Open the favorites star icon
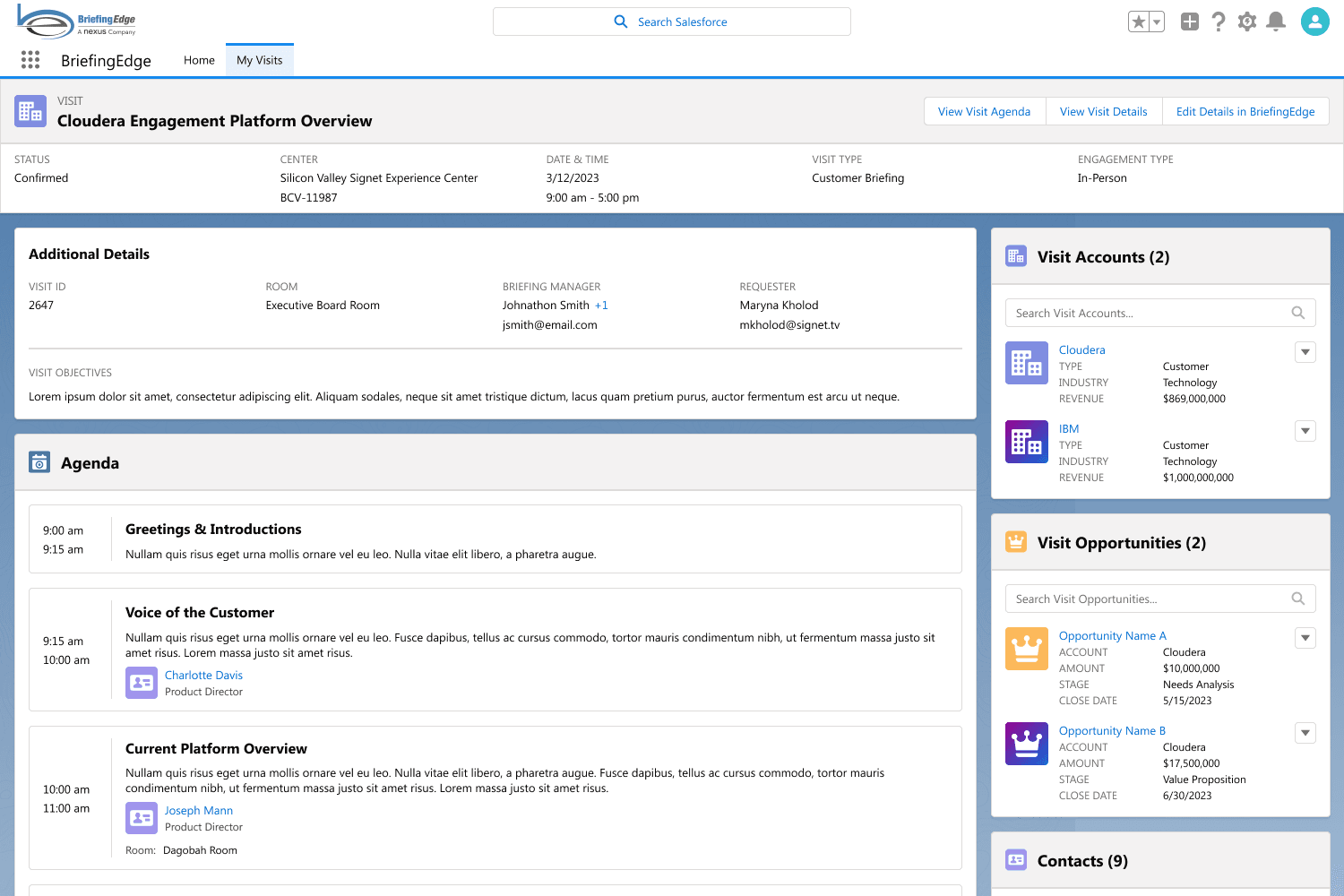The image size is (1344, 896). pyautogui.click(x=1139, y=22)
